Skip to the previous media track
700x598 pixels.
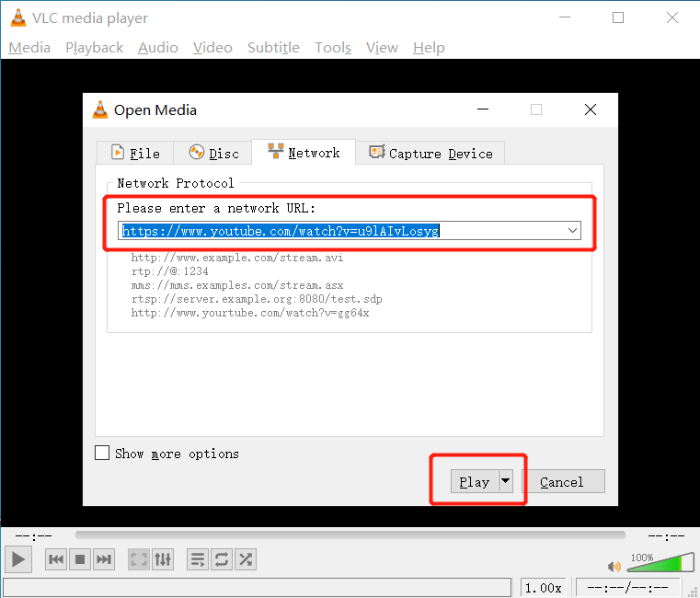56,559
